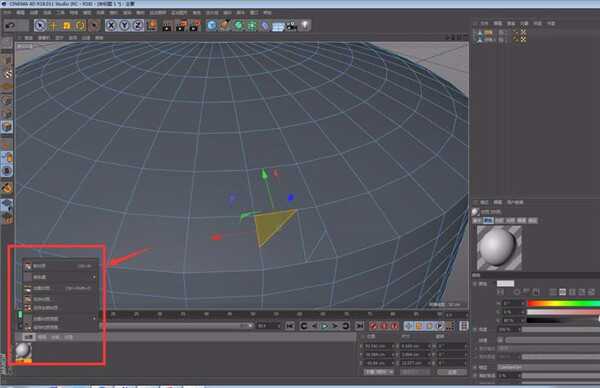Open the purple Bend deformer icon
This screenshot has width=600, height=388.
pos(265,26)
